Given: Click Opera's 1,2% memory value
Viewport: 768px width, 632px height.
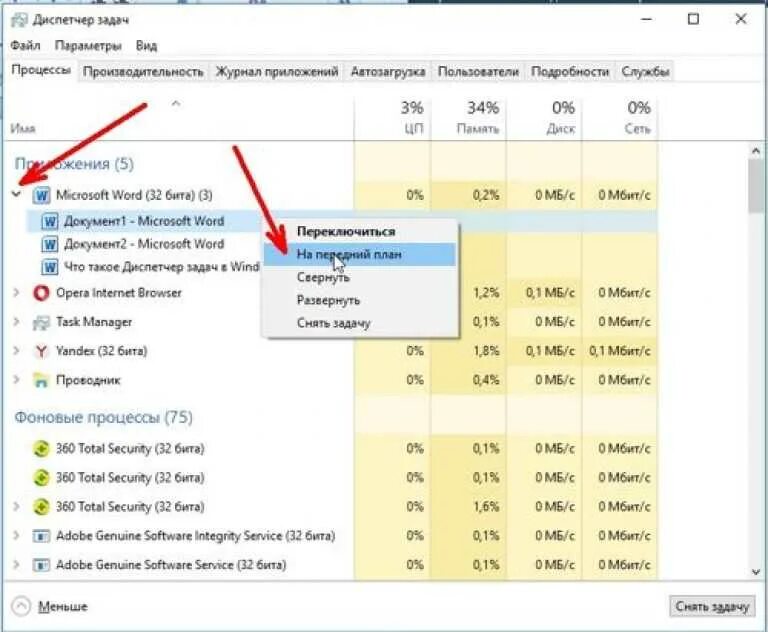Looking at the screenshot, I should [486, 293].
